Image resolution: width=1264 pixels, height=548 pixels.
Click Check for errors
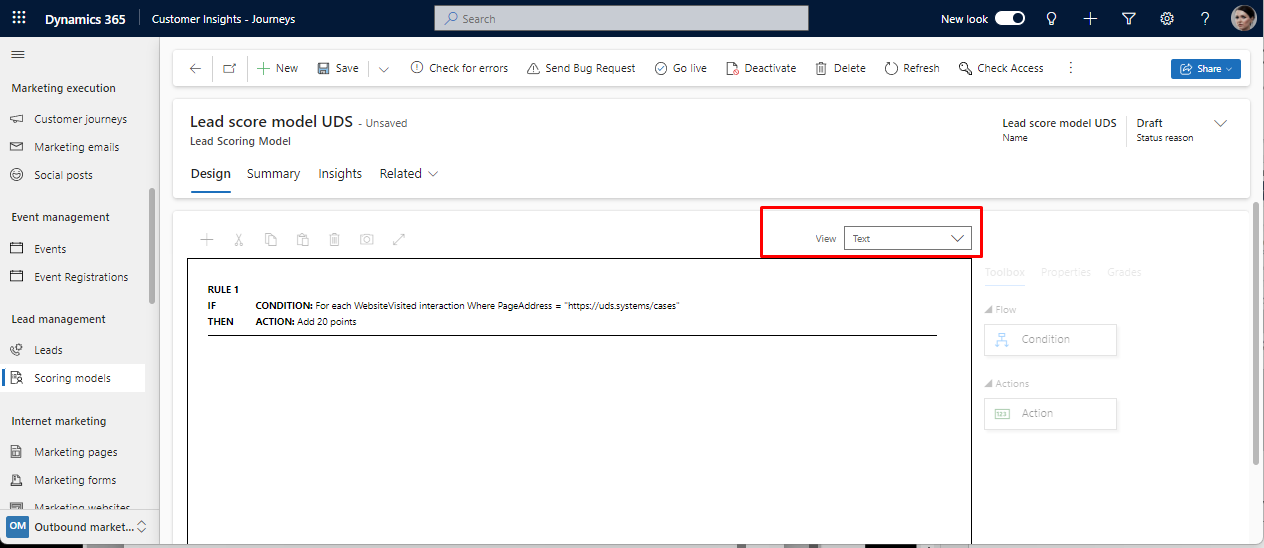(x=459, y=68)
